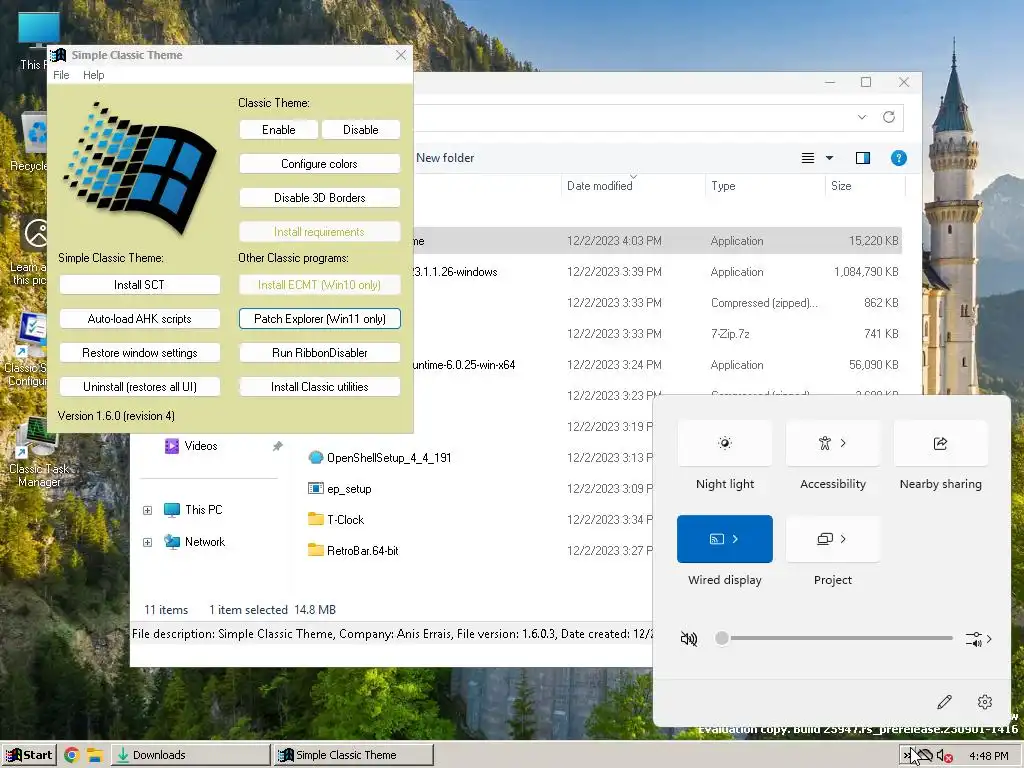
Task: Sort by the Type column header
Action: click(765, 185)
